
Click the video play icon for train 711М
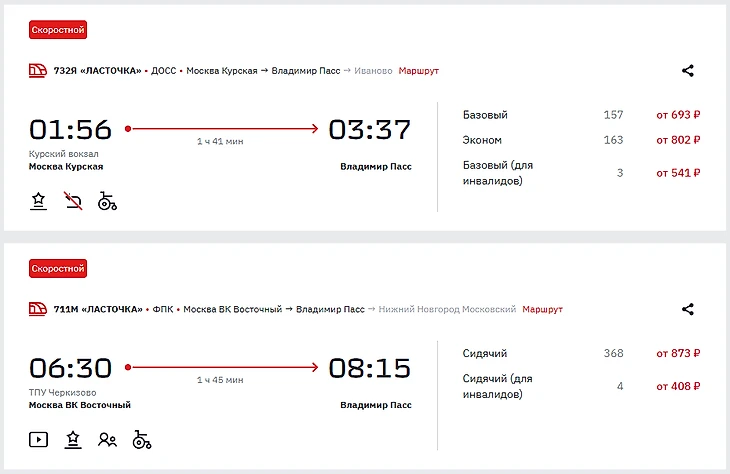click(x=38, y=439)
